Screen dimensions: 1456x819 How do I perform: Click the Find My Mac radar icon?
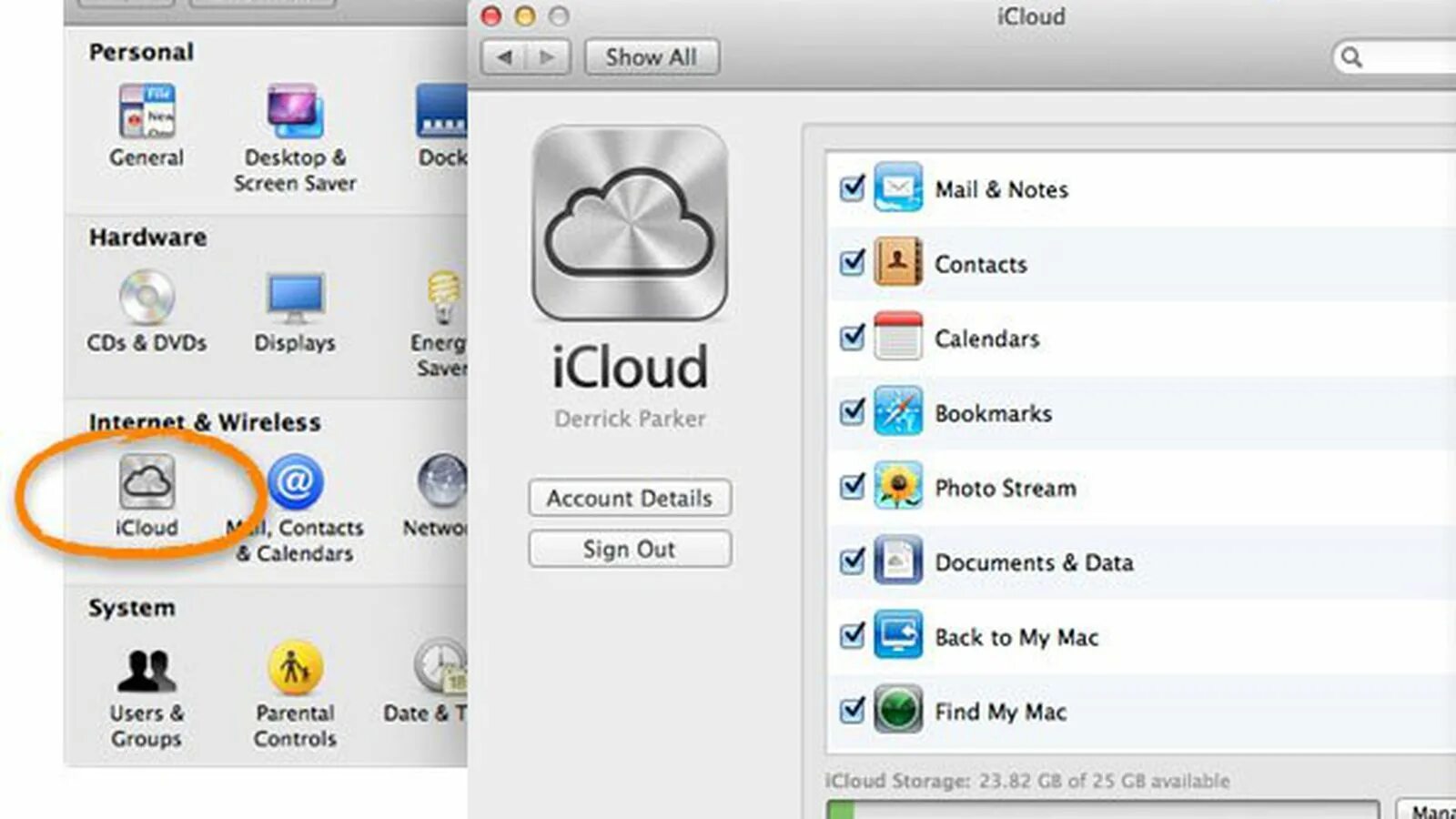(x=898, y=710)
